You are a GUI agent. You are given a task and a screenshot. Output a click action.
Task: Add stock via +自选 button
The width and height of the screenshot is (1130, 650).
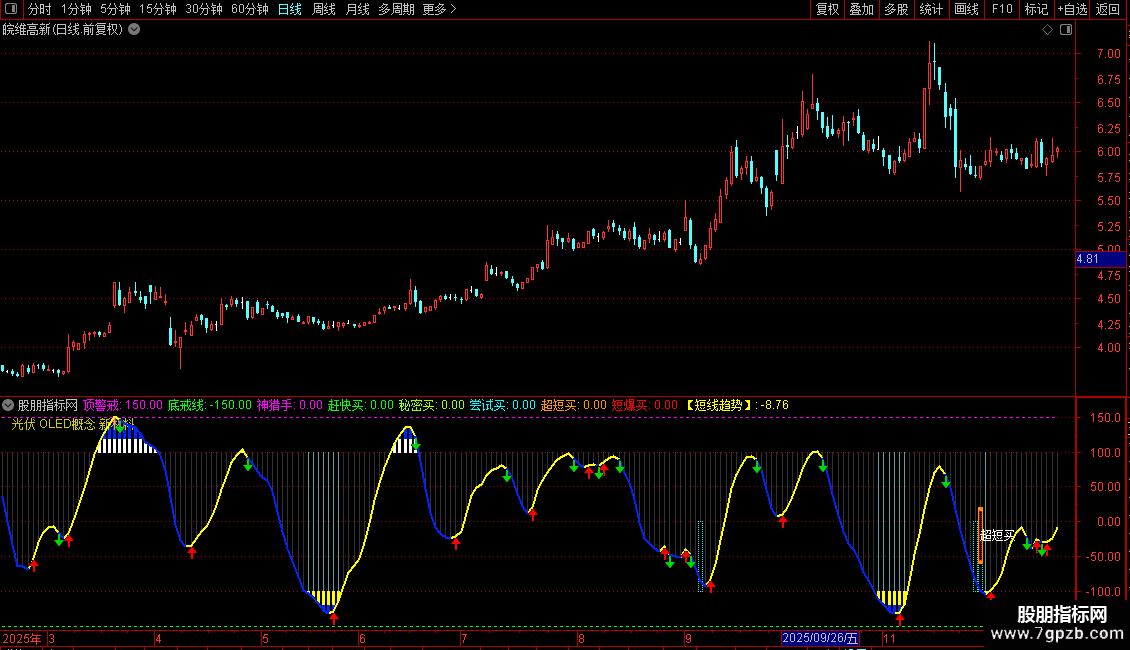click(x=1072, y=9)
